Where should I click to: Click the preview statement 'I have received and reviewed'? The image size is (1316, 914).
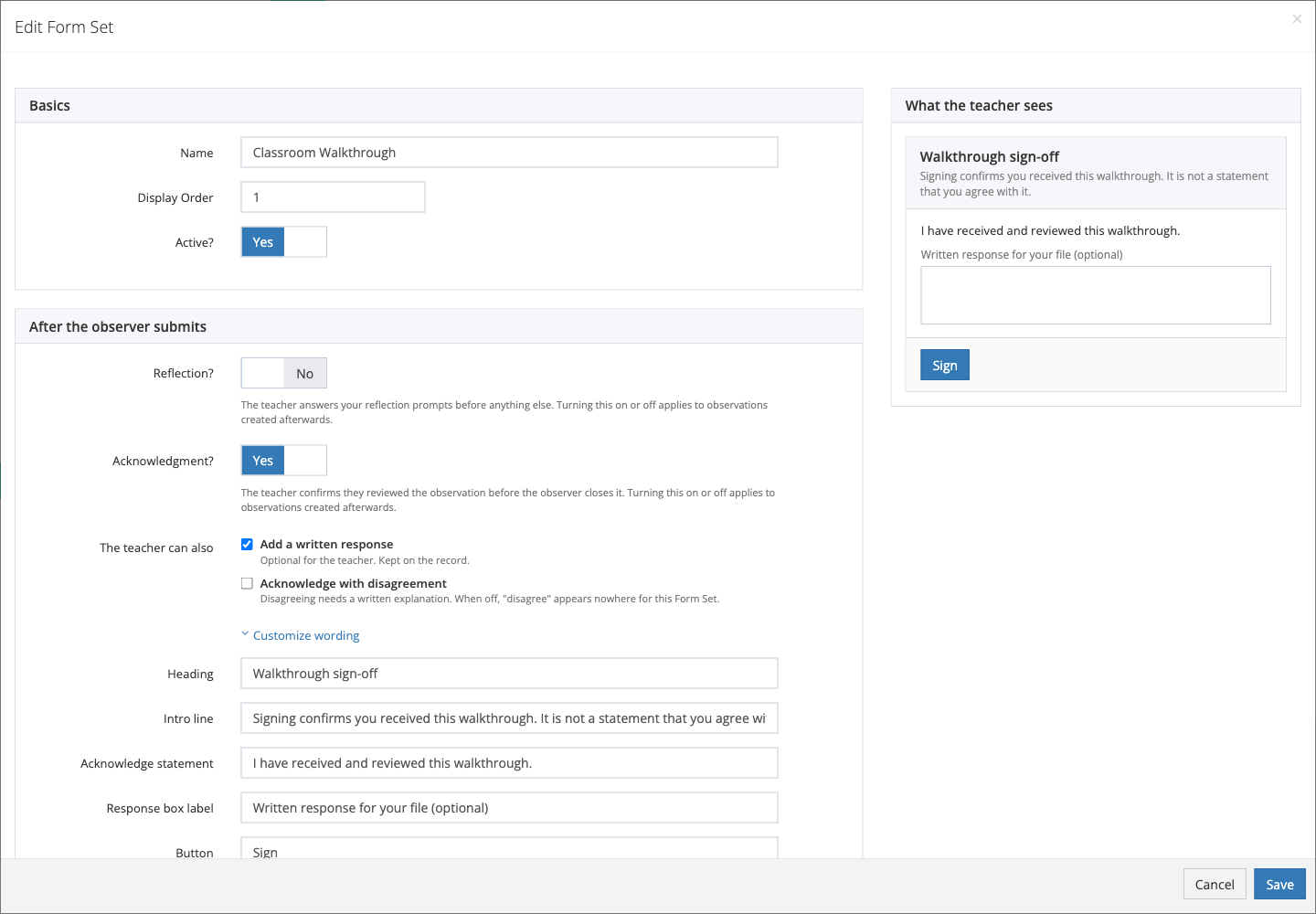pos(1050,231)
